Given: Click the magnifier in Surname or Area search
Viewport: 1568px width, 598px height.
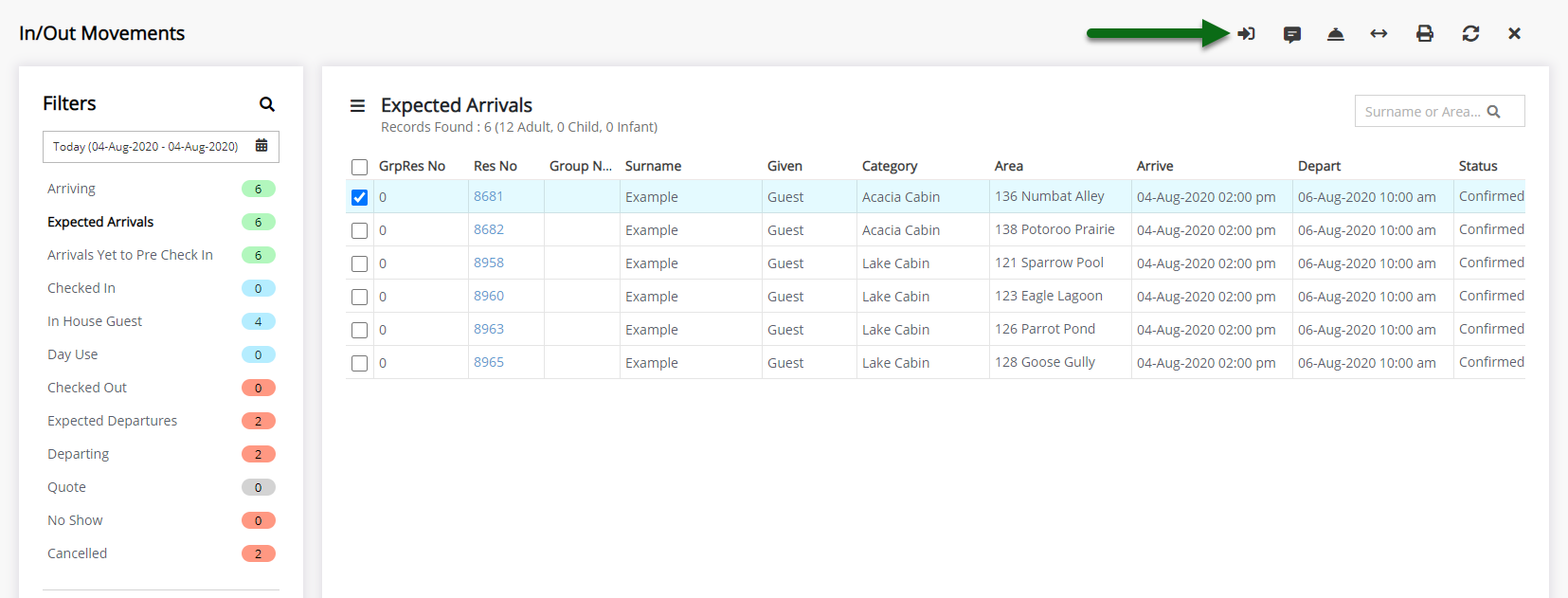Looking at the screenshot, I should [1494, 112].
